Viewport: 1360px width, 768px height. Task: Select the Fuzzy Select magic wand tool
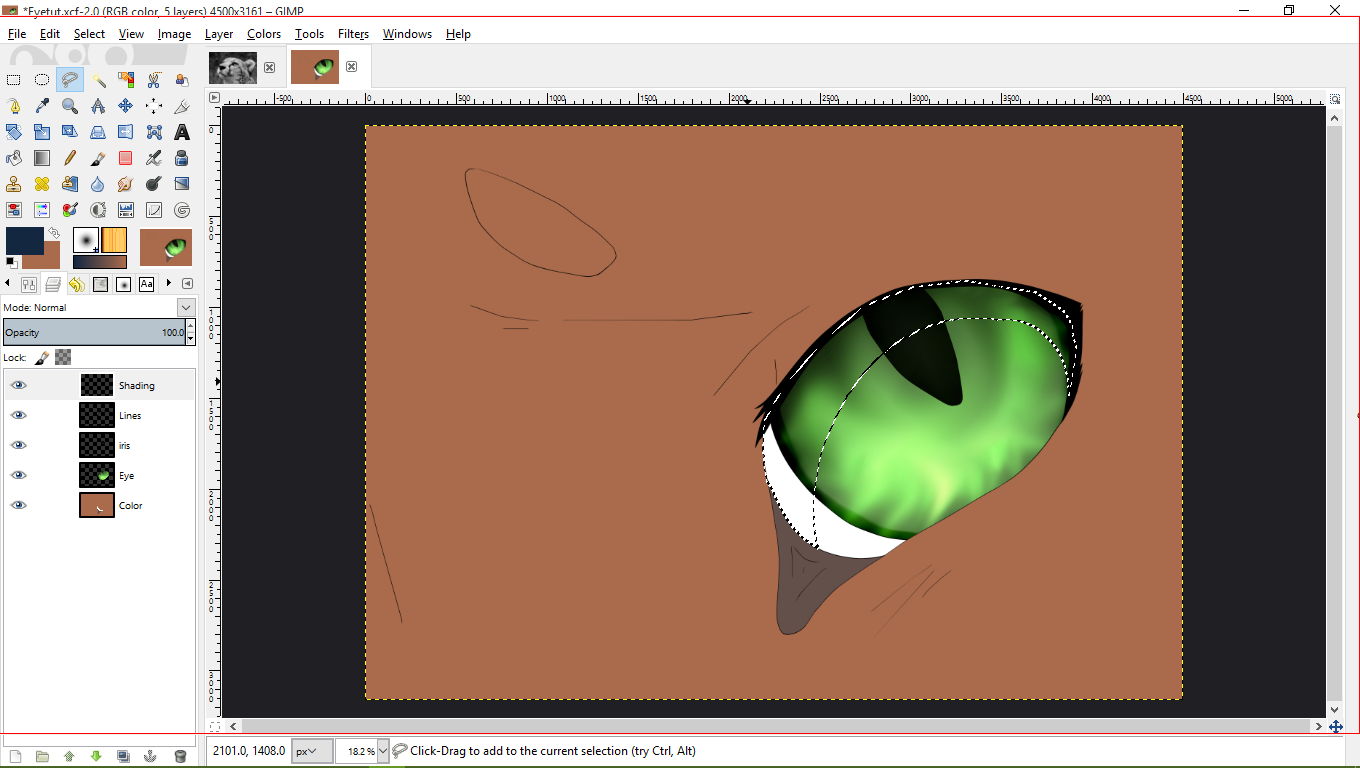(98, 80)
